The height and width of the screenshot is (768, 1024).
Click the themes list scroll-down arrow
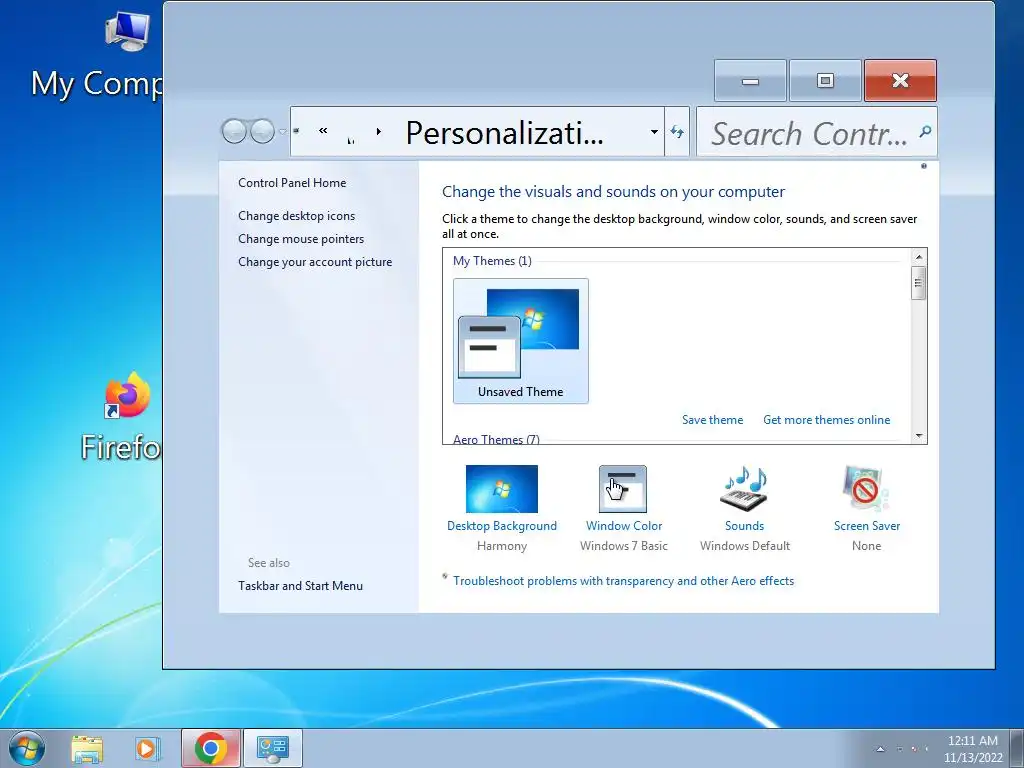pos(918,436)
